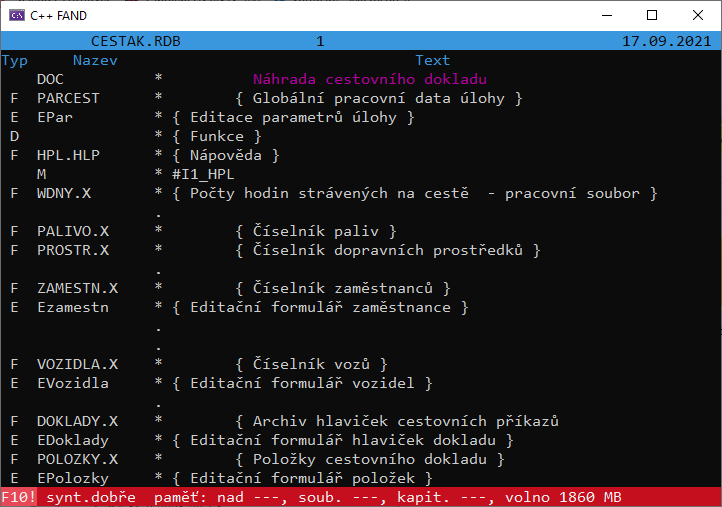Select the DOC row title text

(369, 79)
